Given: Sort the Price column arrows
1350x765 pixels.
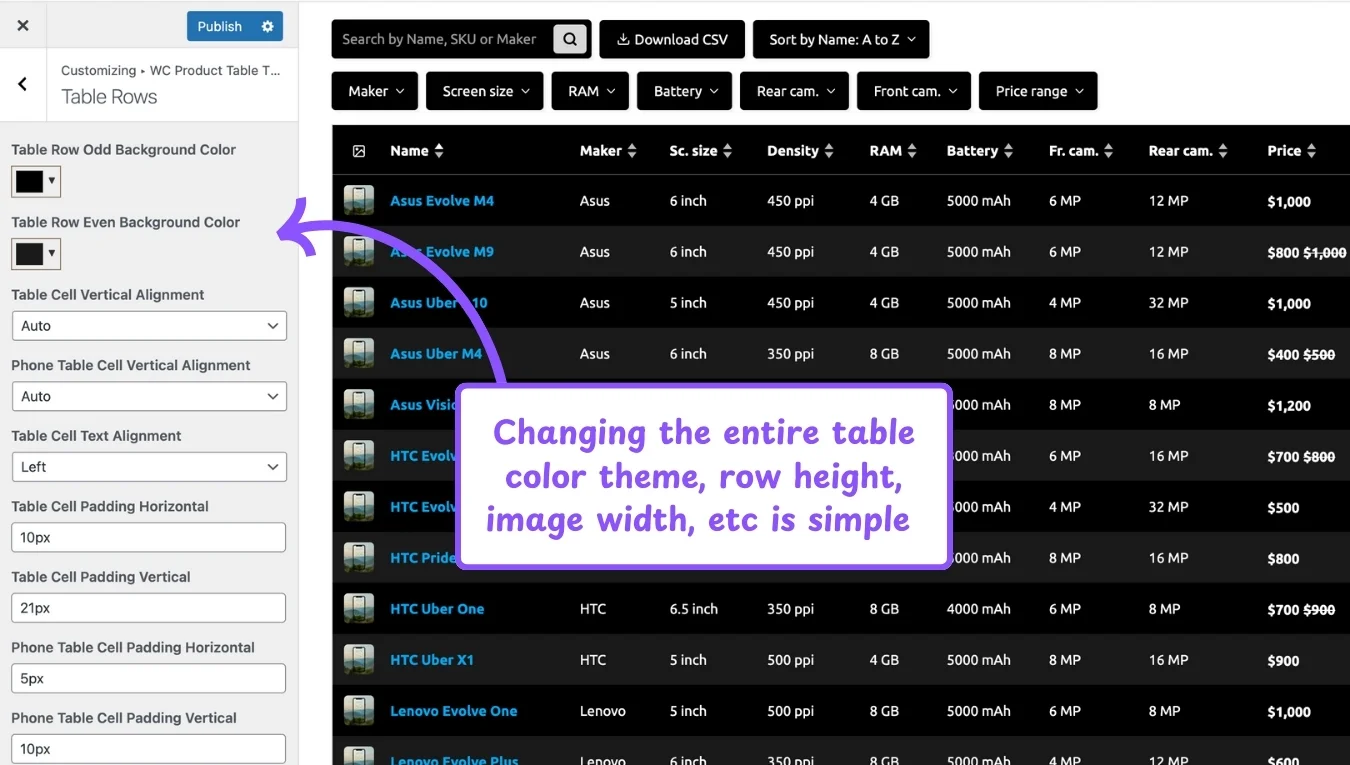Looking at the screenshot, I should point(1311,151).
